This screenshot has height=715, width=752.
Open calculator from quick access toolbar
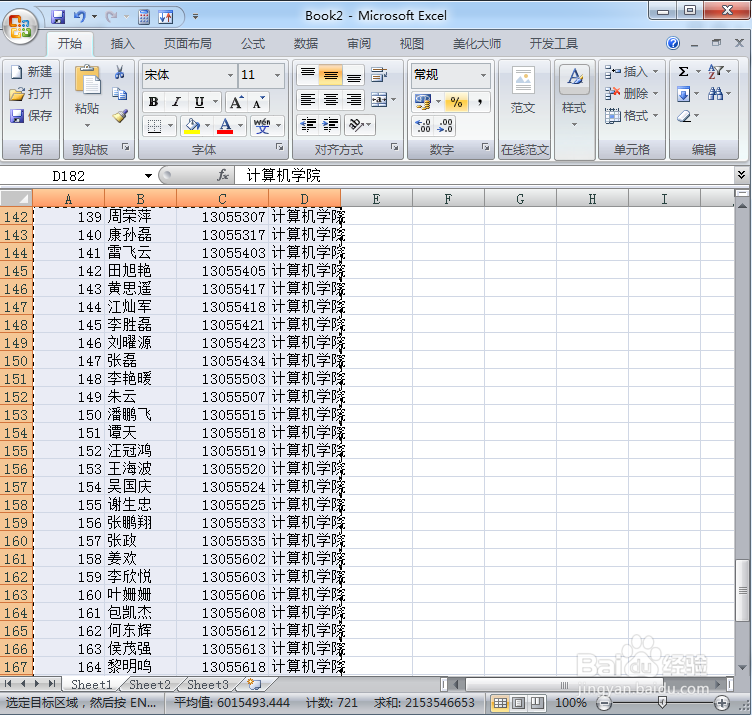click(144, 17)
